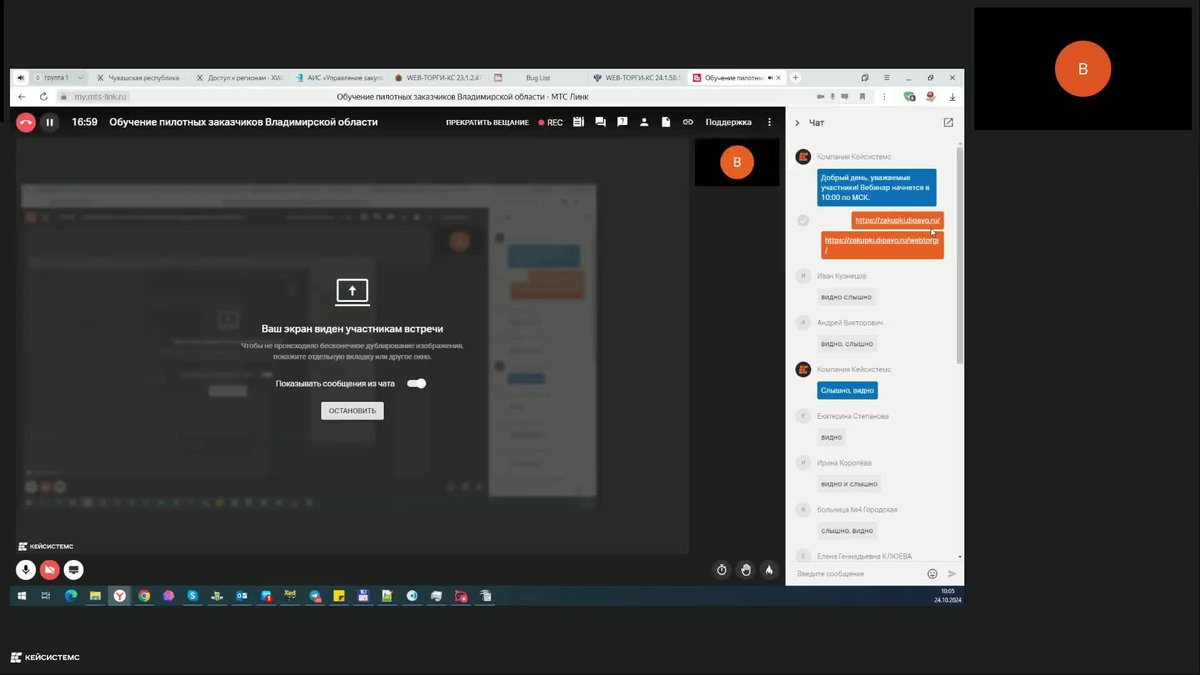Copy the meeting invite link icon
Image resolution: width=1200 pixels, height=675 pixels.
[688, 122]
